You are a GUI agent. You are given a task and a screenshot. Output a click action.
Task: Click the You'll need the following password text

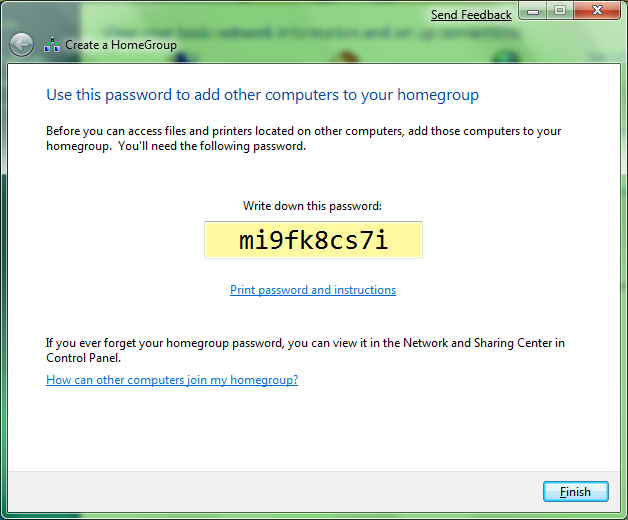pos(212,146)
